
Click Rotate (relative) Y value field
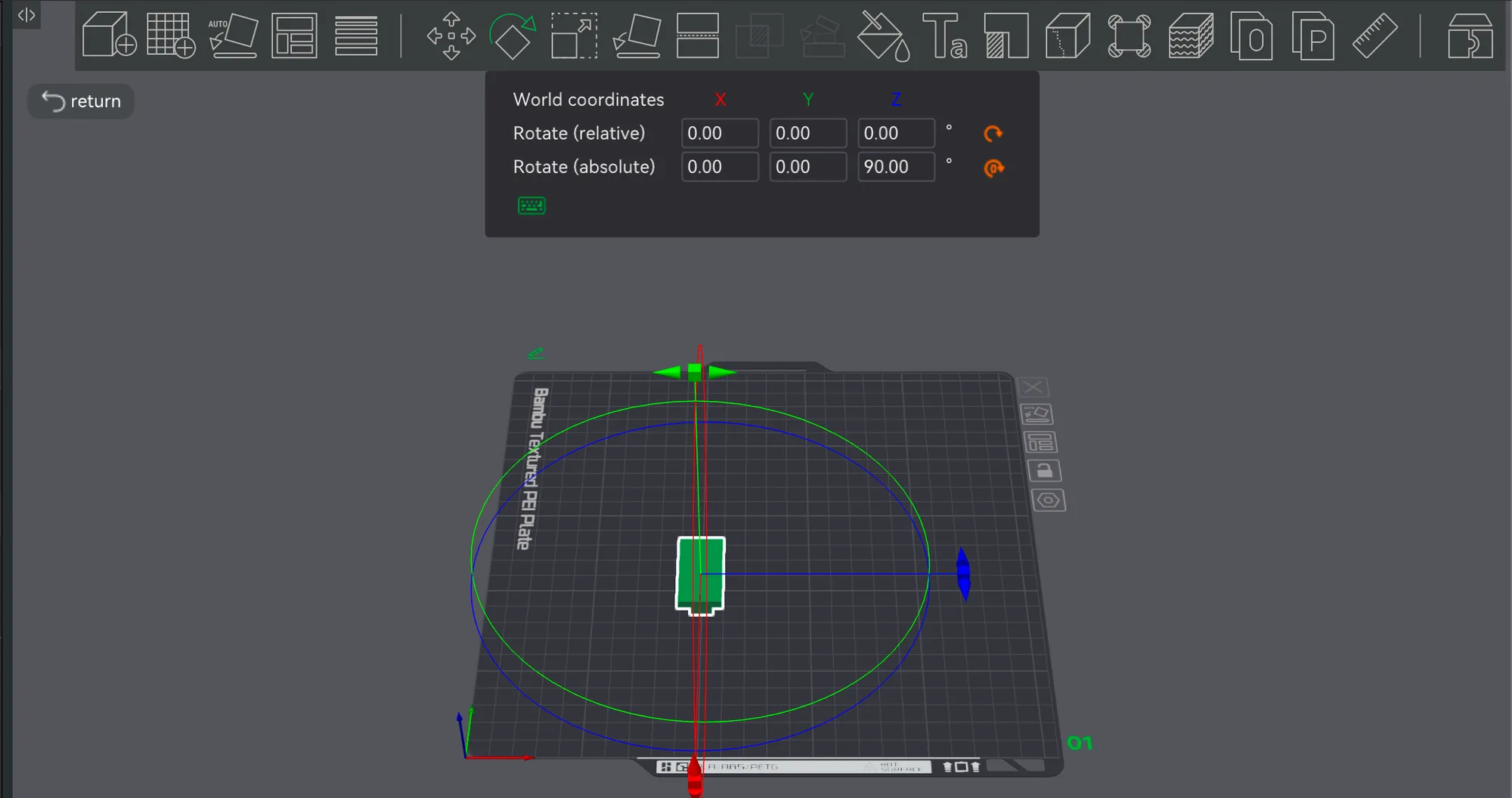tap(808, 133)
